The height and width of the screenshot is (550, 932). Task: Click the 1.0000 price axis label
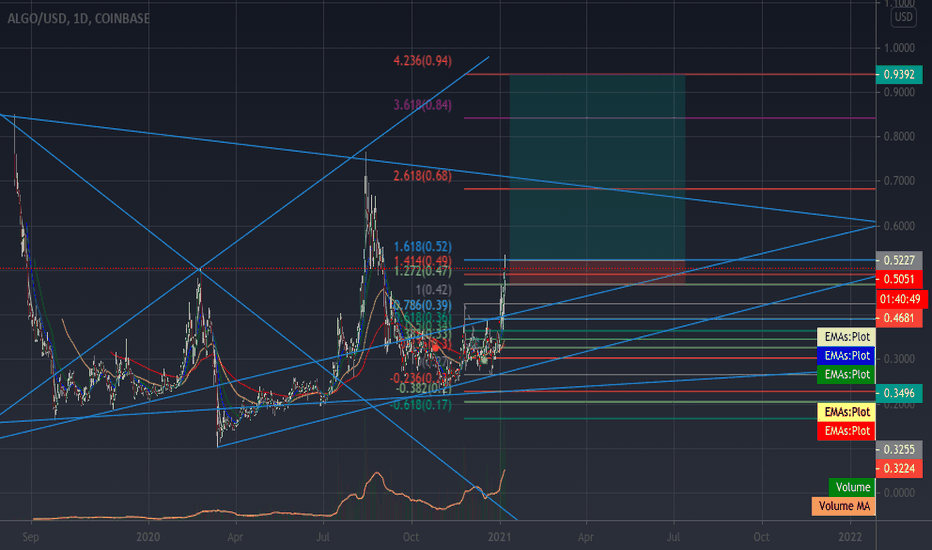pyautogui.click(x=899, y=48)
